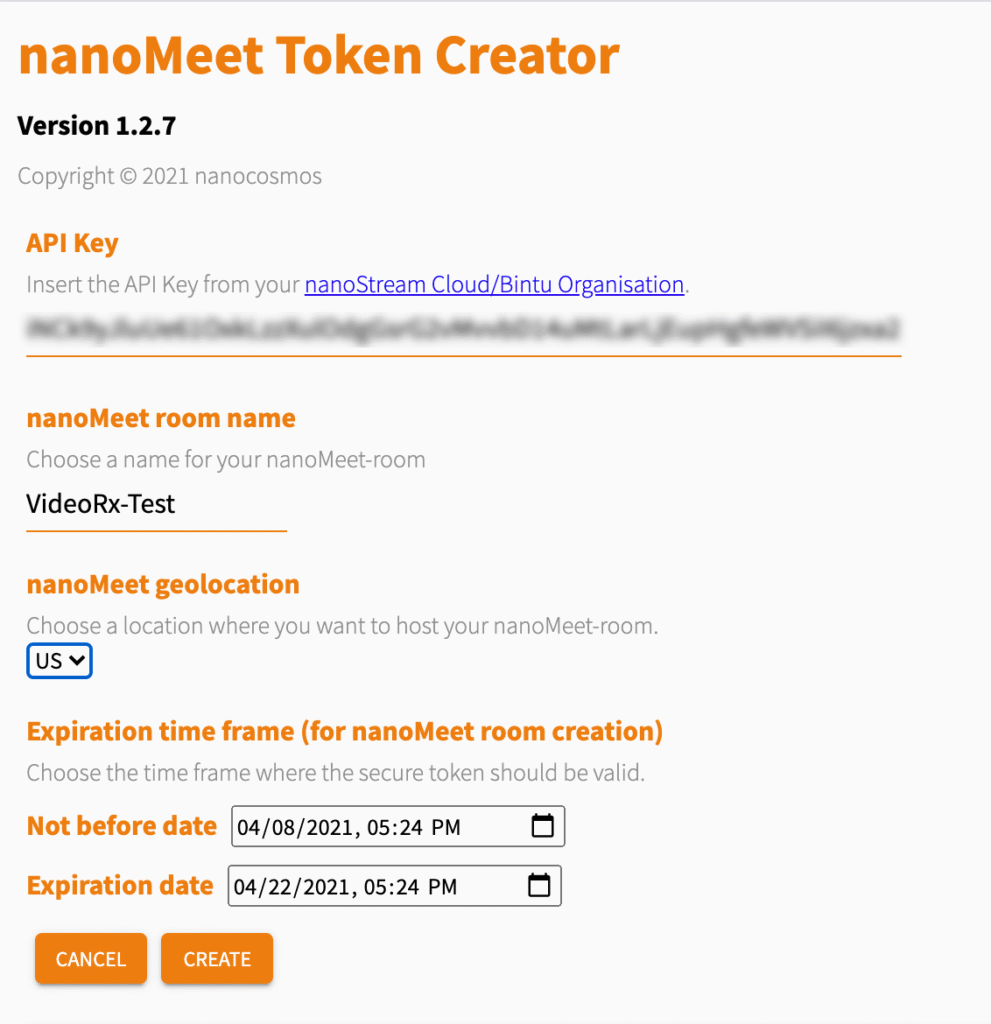
Task: Open the nanoStream Cloud/Bintu Organisation link
Action: (x=494, y=284)
